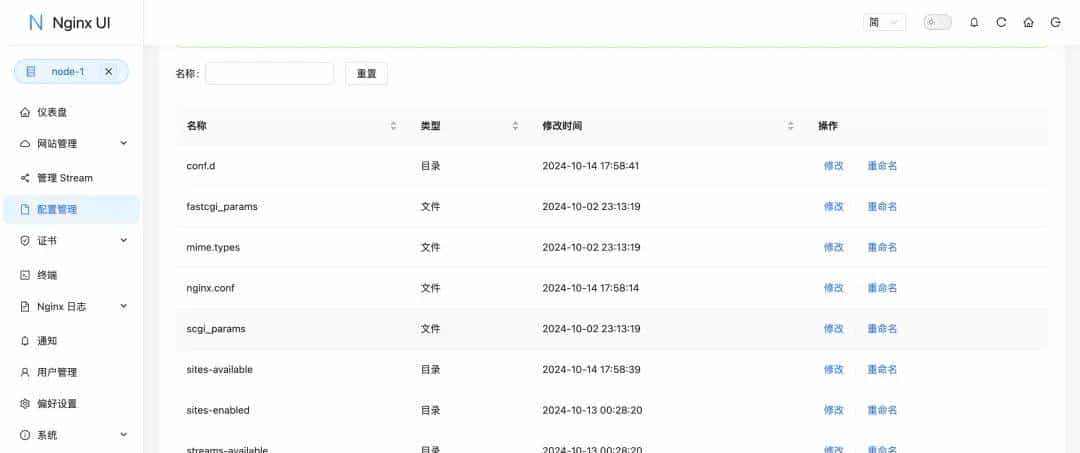Click the share icon beside 管理 Stream
This screenshot has height=453, width=1080.
(25, 178)
